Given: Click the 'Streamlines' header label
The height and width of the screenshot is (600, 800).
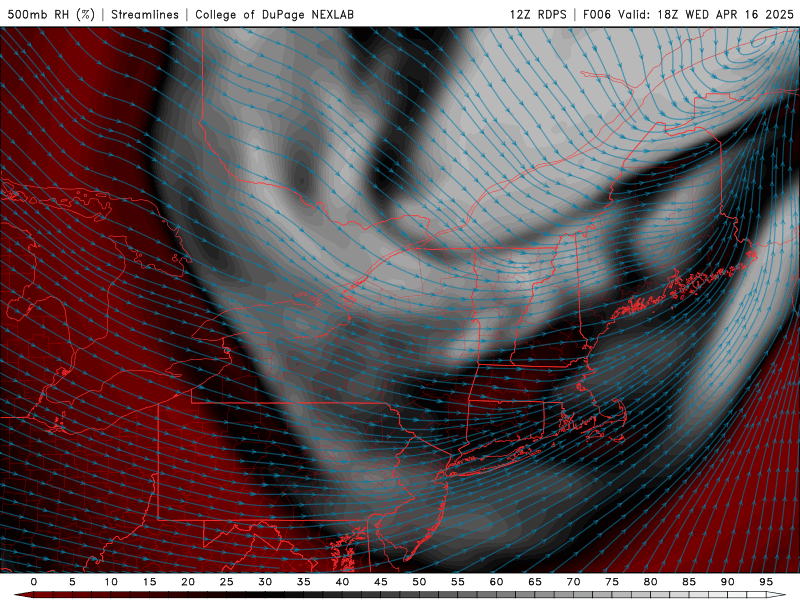Looking at the screenshot, I should [x=145, y=14].
